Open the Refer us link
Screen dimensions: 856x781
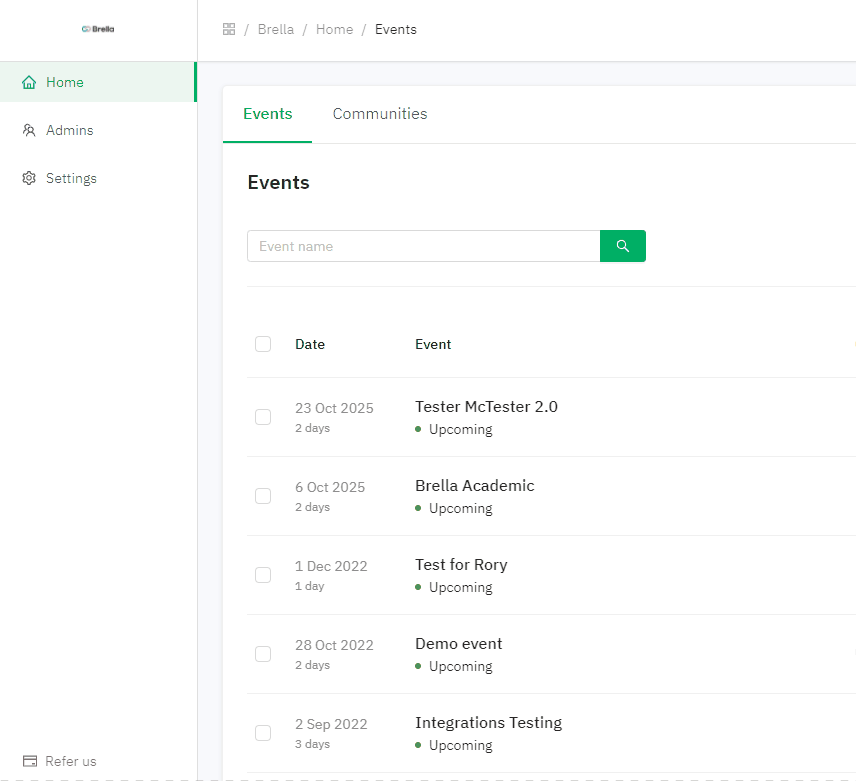(60, 761)
